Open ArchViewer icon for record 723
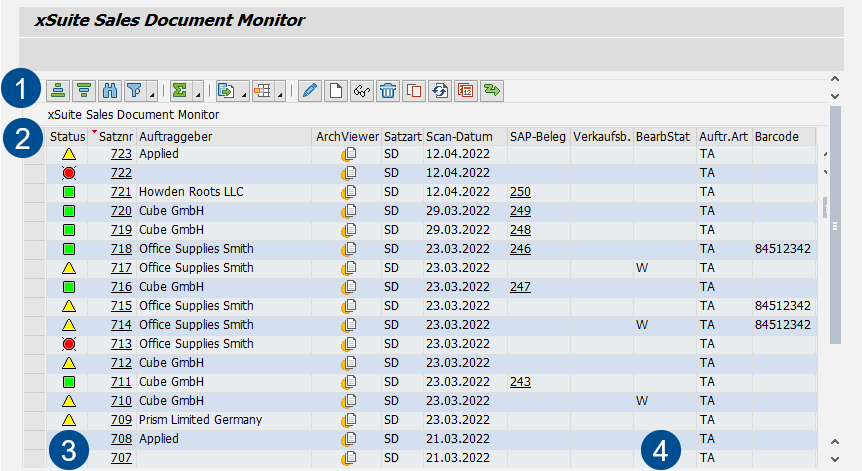The image size is (862, 471). [349, 154]
